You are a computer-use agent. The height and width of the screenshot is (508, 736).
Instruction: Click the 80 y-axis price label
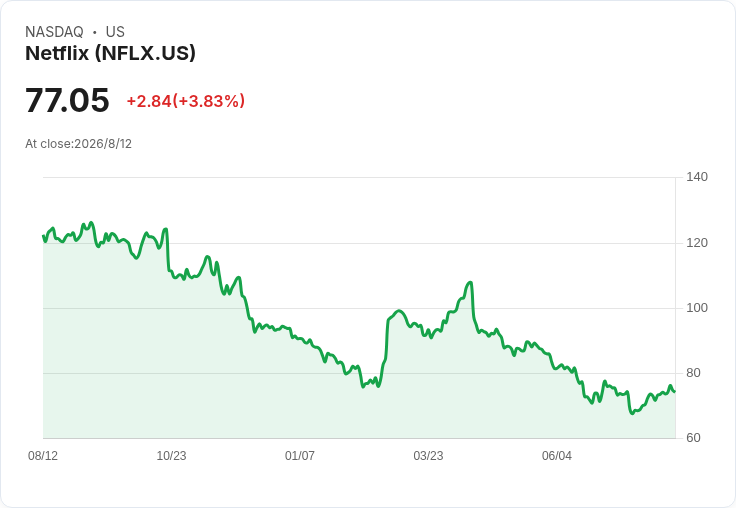tap(693, 373)
